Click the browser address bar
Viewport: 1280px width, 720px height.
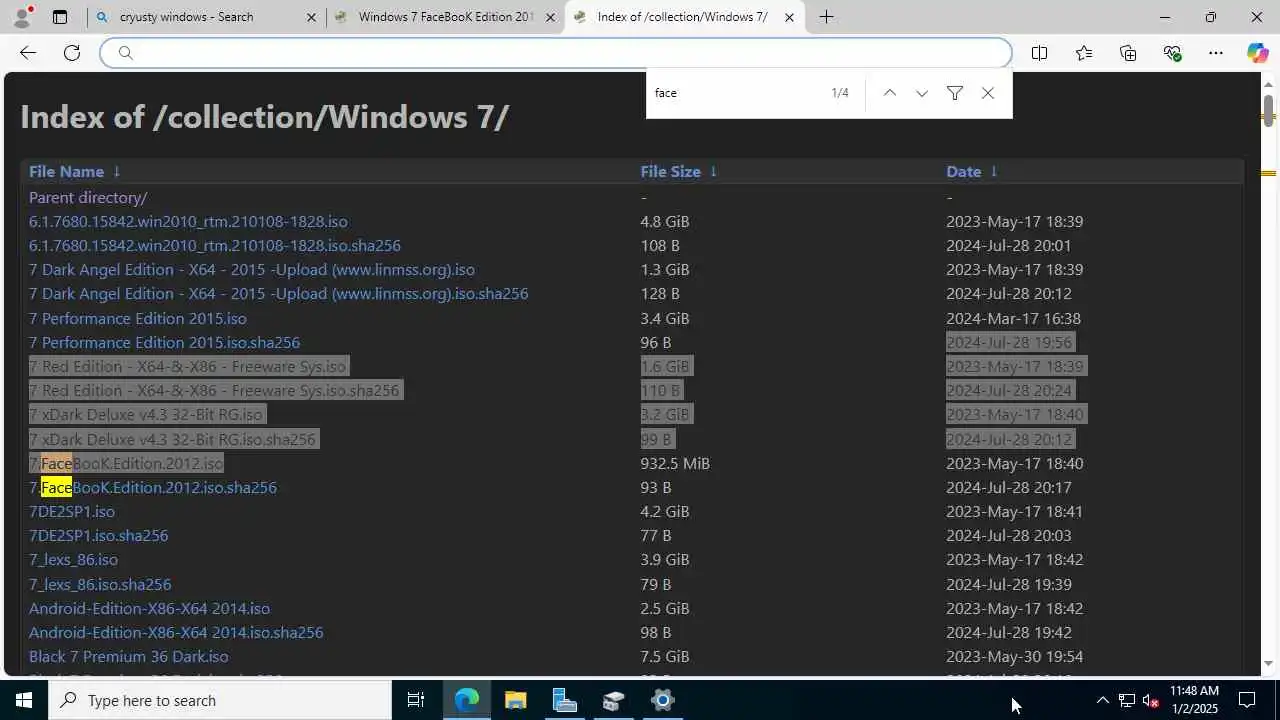(556, 53)
